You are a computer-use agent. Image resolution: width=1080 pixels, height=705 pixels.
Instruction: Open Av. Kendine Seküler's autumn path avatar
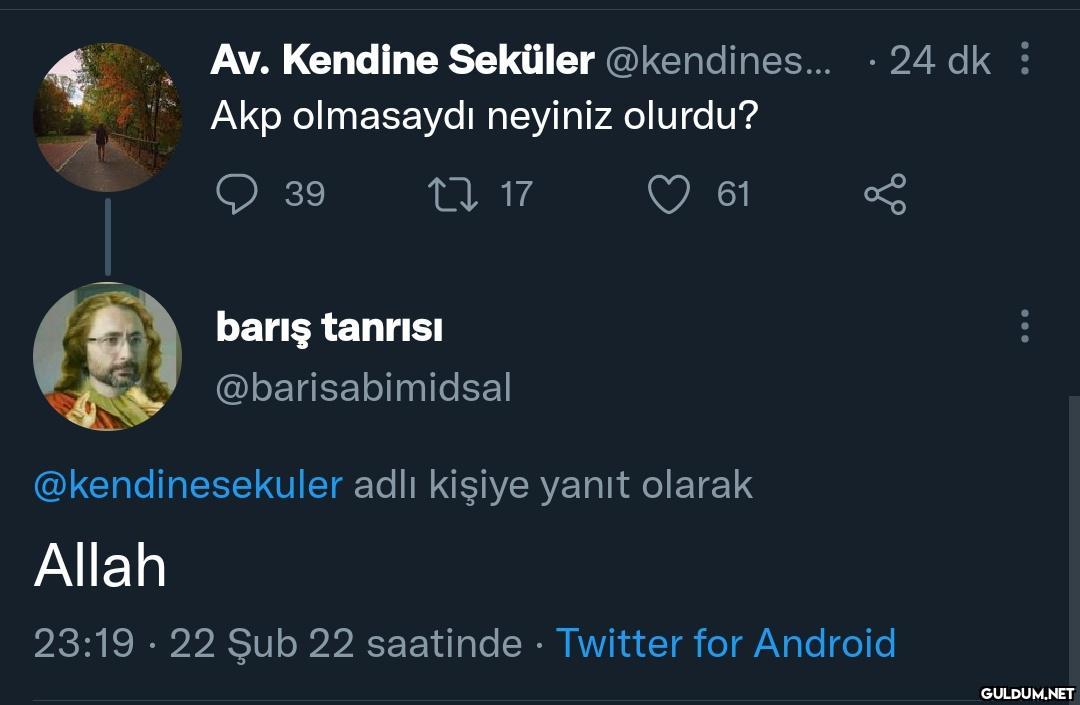pyautogui.click(x=108, y=118)
